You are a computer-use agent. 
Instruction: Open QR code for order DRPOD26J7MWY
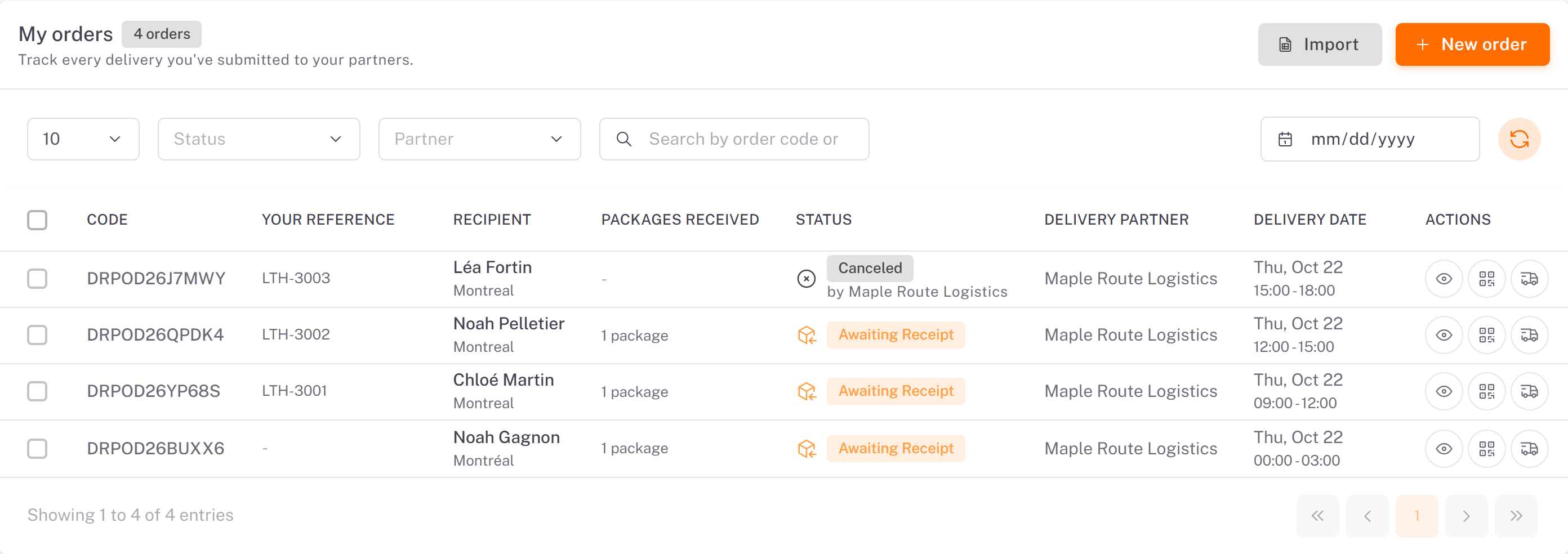pos(1486,279)
